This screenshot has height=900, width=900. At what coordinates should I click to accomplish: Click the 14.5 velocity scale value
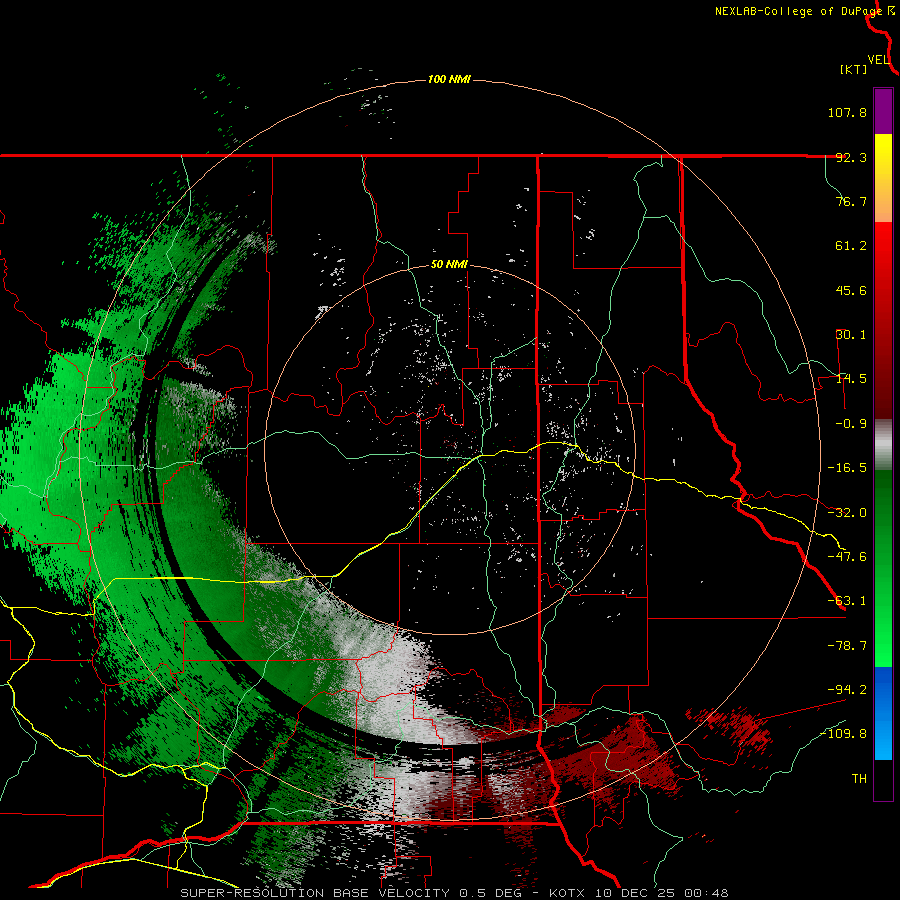pyautogui.click(x=851, y=379)
